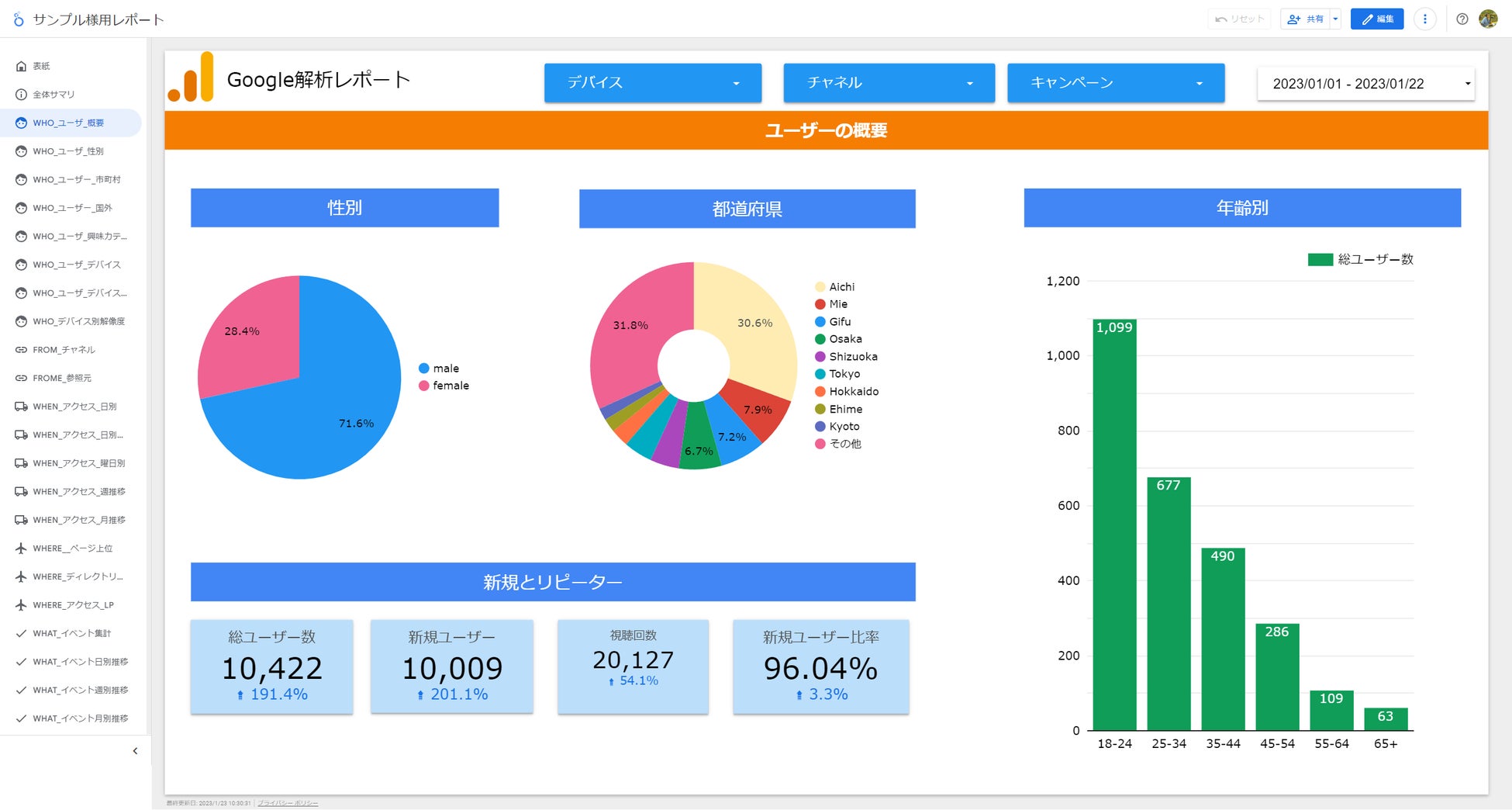
Task: Click the checkmark icon beside WHAT_イベント月別推移
Action: click(22, 718)
